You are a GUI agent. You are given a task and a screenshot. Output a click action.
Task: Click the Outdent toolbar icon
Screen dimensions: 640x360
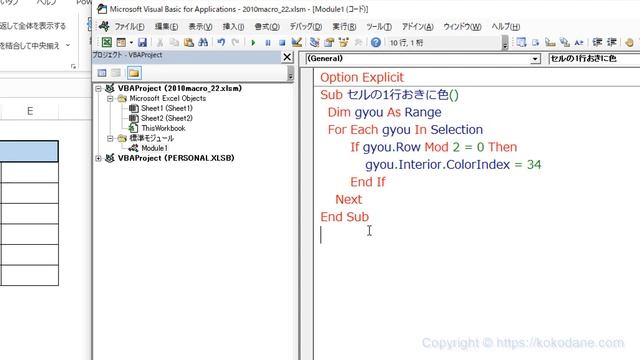(611, 42)
